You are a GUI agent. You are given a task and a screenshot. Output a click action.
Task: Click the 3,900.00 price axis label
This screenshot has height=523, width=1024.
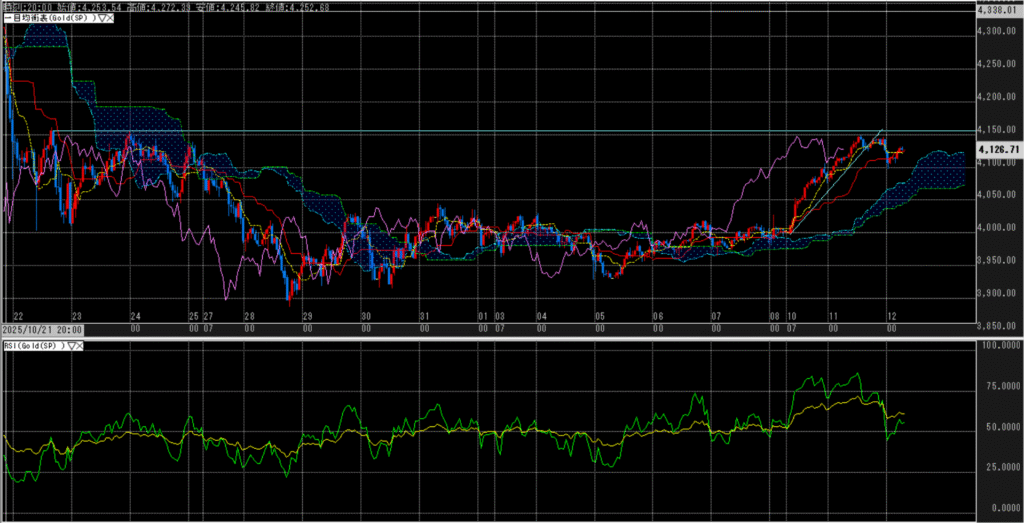point(998,294)
